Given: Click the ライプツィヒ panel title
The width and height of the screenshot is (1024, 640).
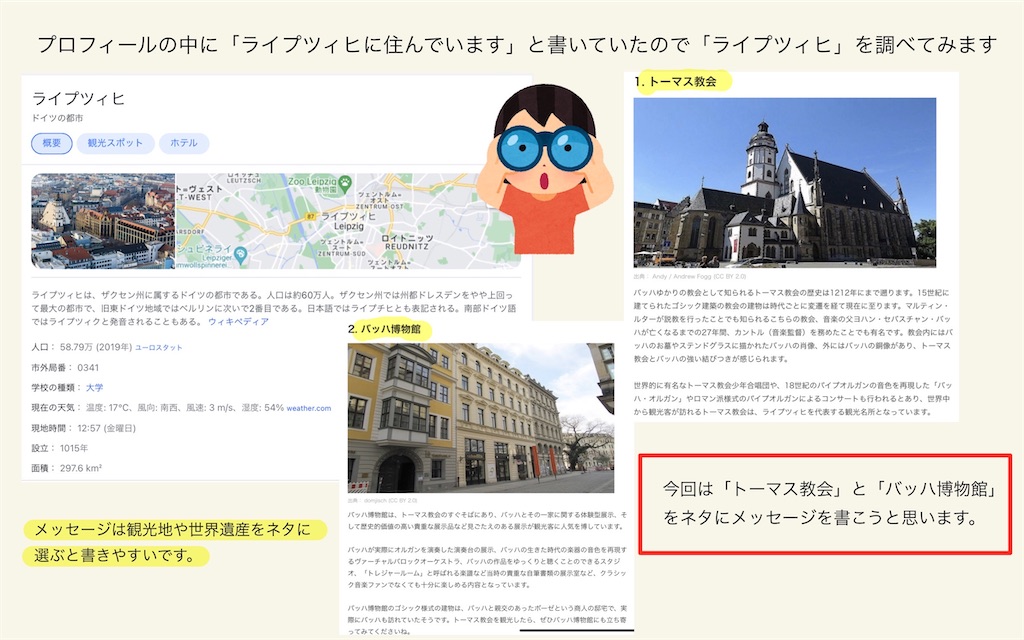Looking at the screenshot, I should pyautogui.click(x=78, y=99).
